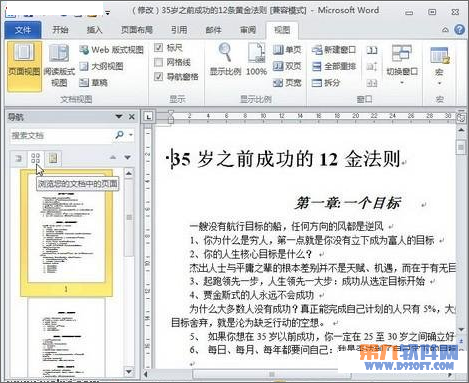Click the document vertical scrollbar thumb
The image size is (469, 383).
click(461, 147)
